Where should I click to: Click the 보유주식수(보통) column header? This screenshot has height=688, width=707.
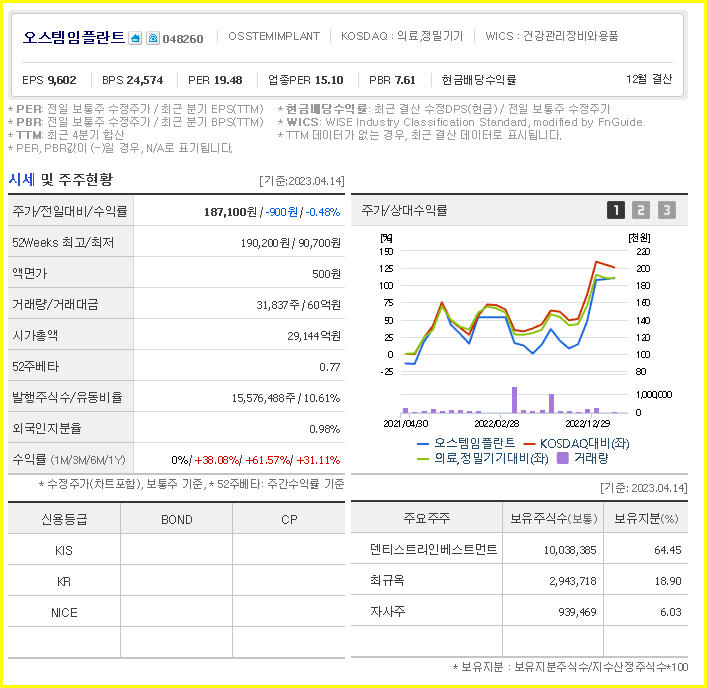pyautogui.click(x=553, y=518)
